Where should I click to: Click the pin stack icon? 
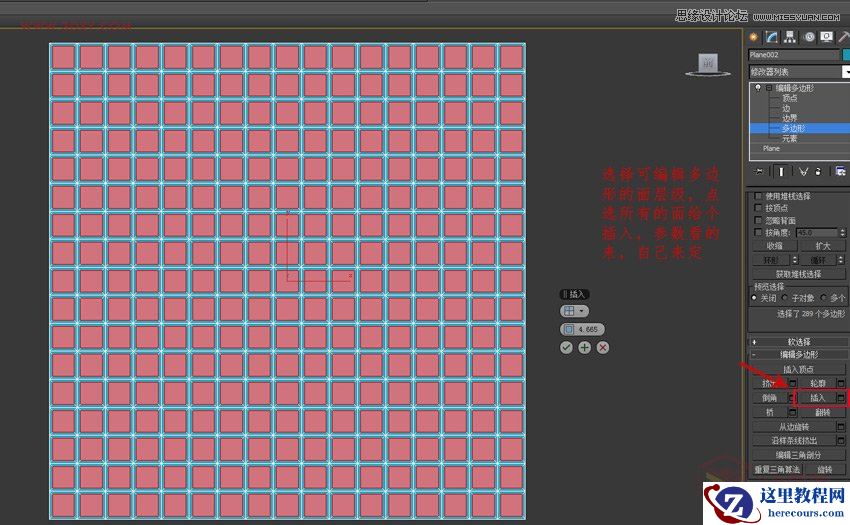(759, 171)
